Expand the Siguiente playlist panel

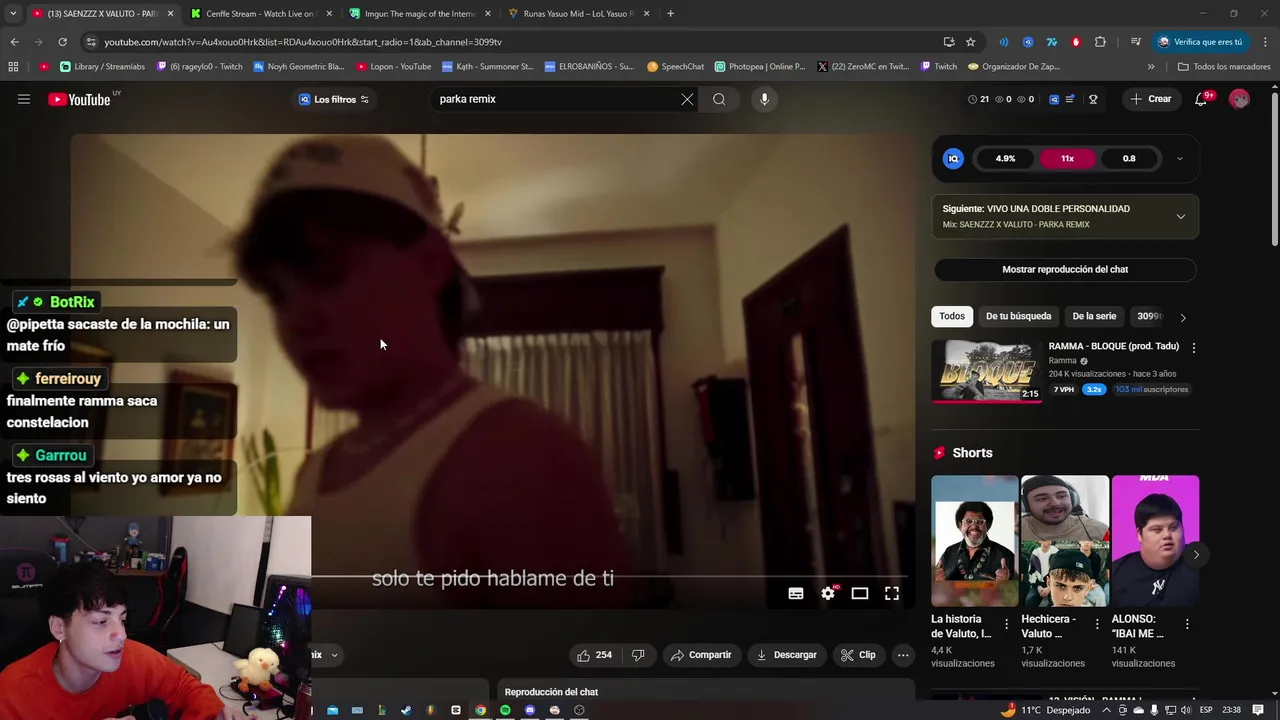pos(1181,216)
